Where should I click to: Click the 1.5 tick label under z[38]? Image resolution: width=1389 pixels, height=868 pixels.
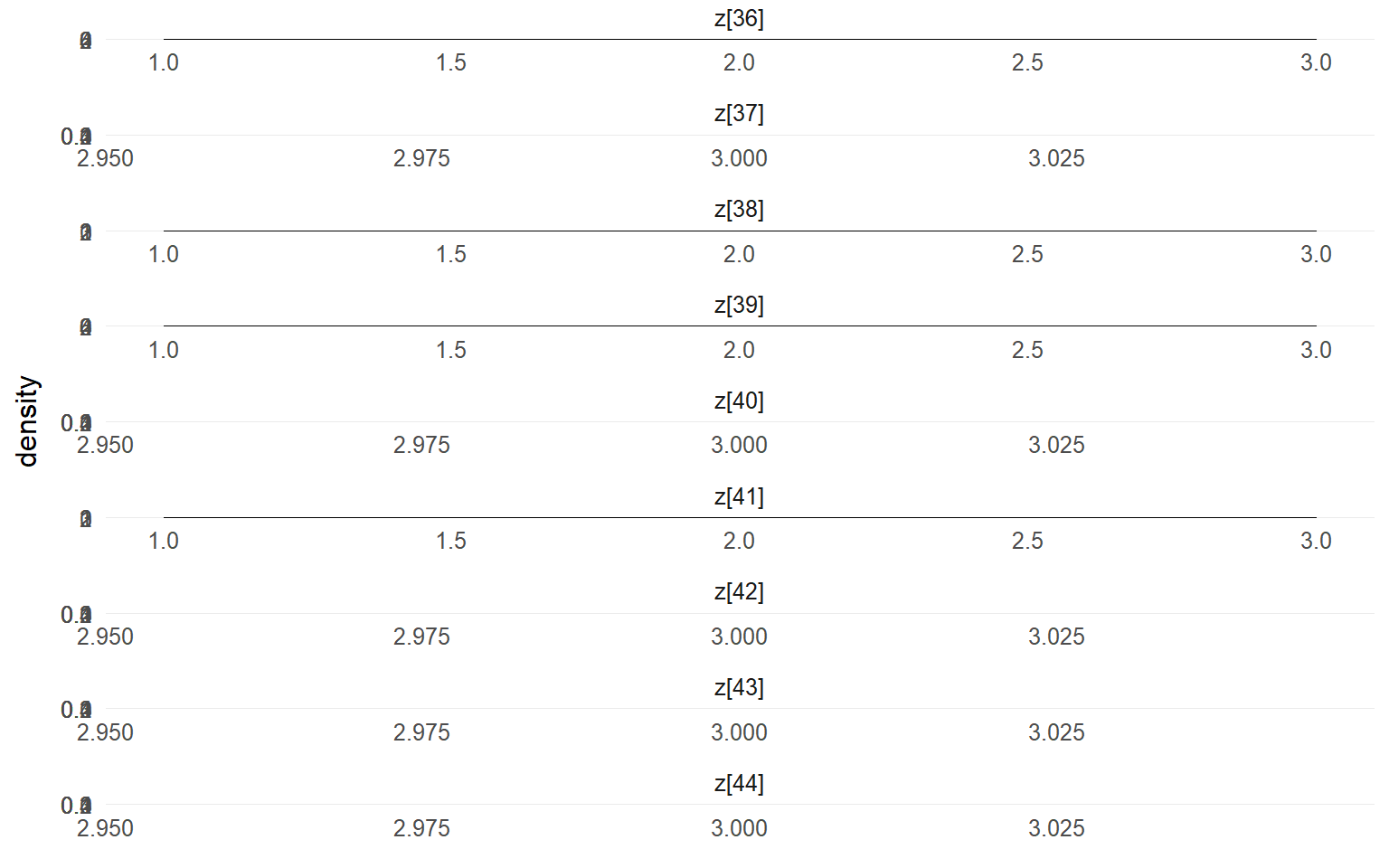[x=451, y=254]
